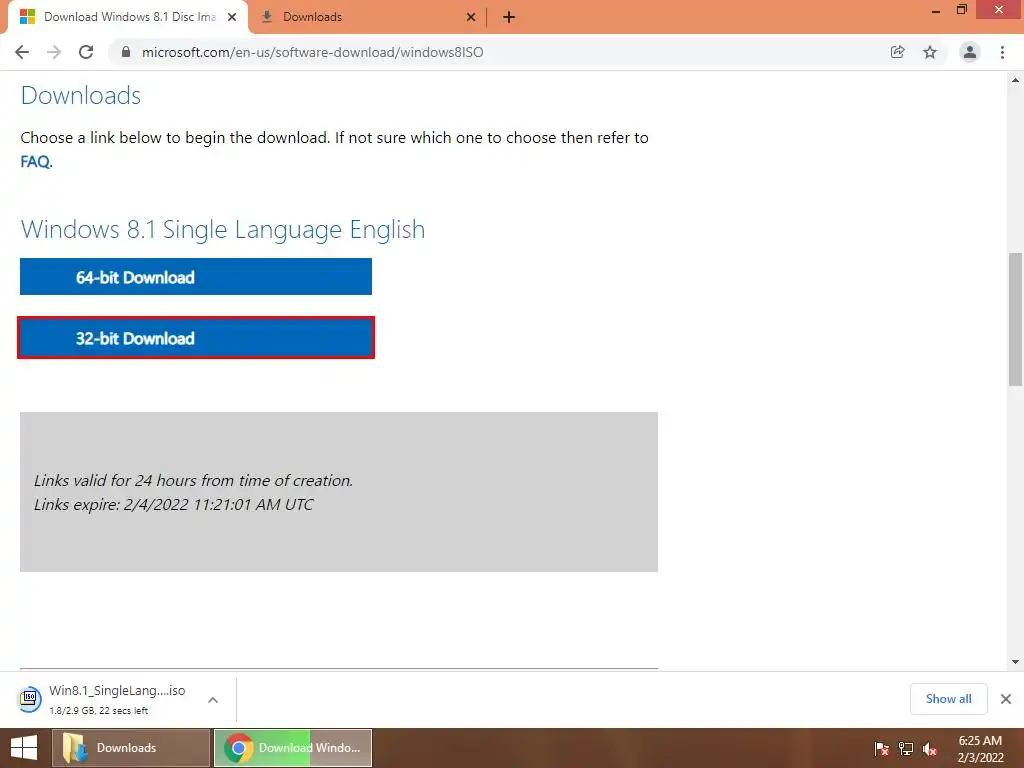Open the Chrome profile avatar menu
Screen dimensions: 1024x768
970,52
